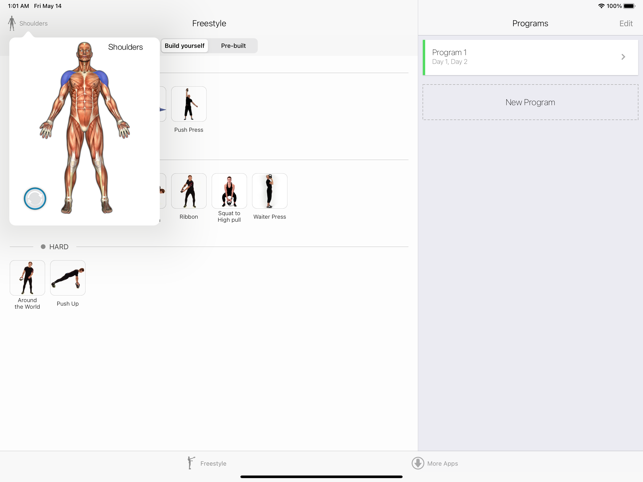Select the Waiter Press exercise

pos(269,191)
